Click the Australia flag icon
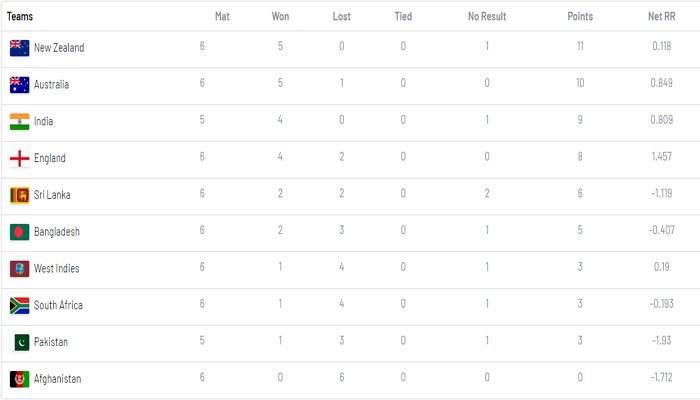 (19, 85)
